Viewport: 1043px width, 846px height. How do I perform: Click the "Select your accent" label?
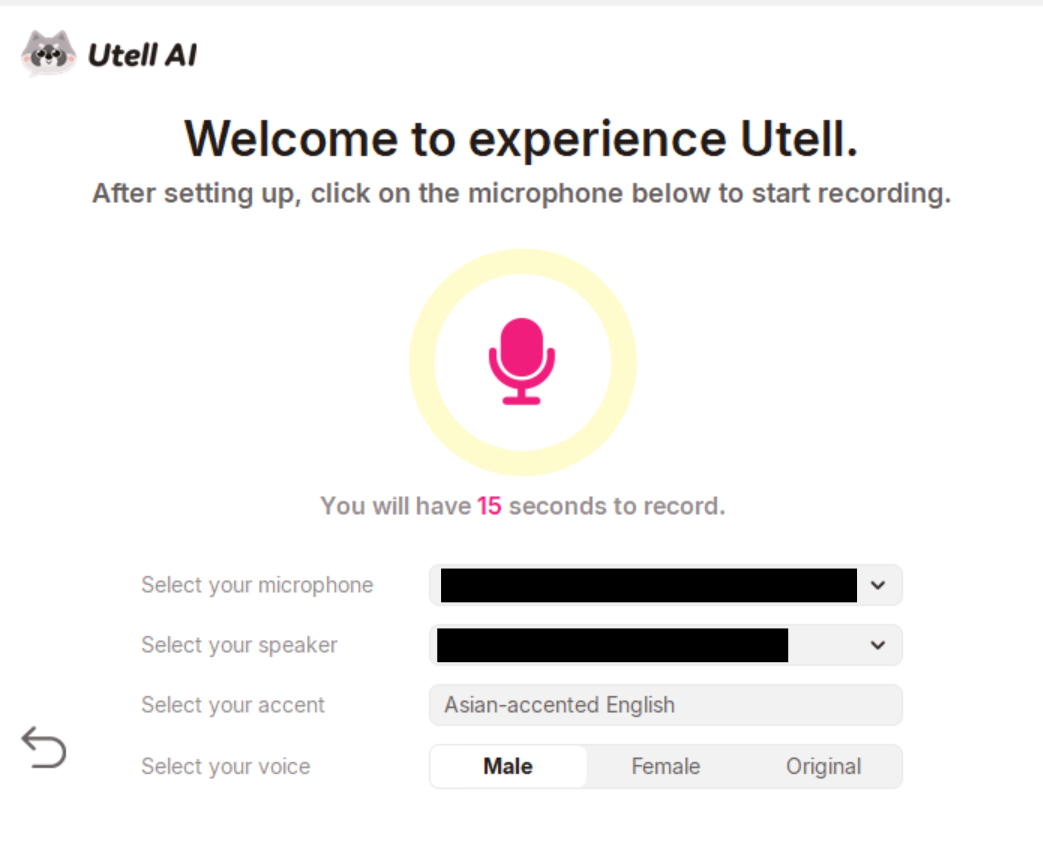pos(233,705)
